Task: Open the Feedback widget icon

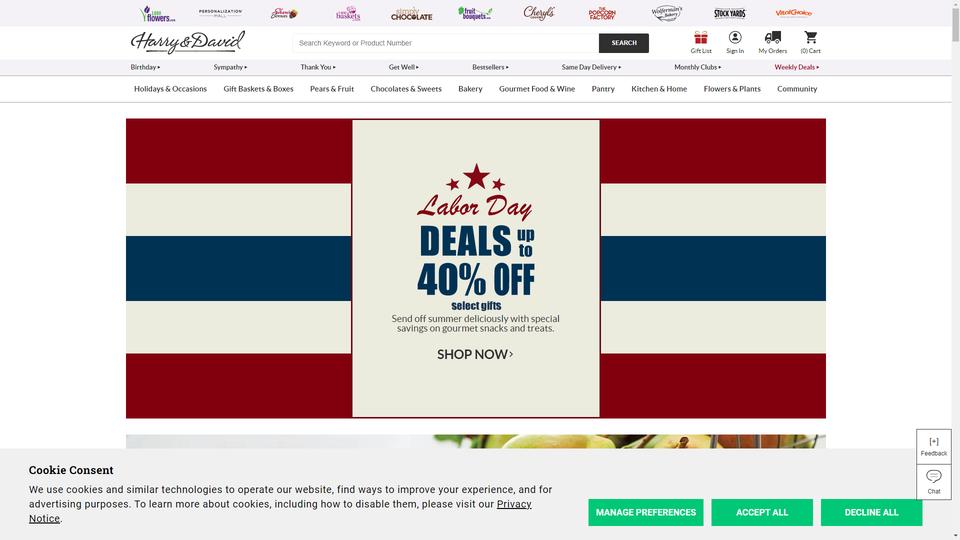Action: click(934, 442)
